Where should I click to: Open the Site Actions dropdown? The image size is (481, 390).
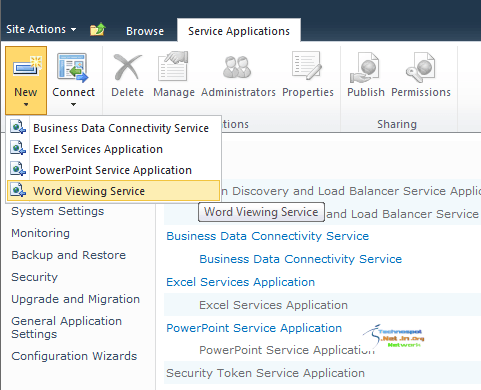pyautogui.click(x=41, y=29)
